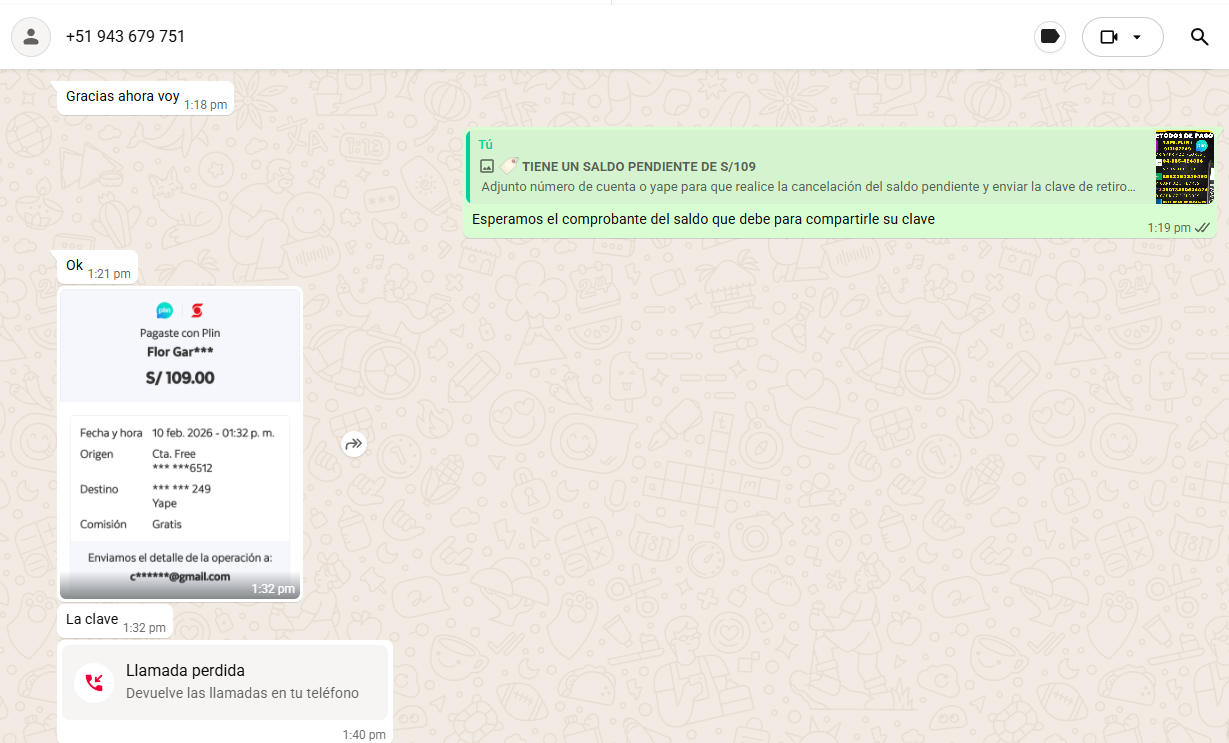Select the "Esperamos el comprobante" sent message
Image resolution: width=1229 pixels, height=743 pixels.
click(703, 219)
